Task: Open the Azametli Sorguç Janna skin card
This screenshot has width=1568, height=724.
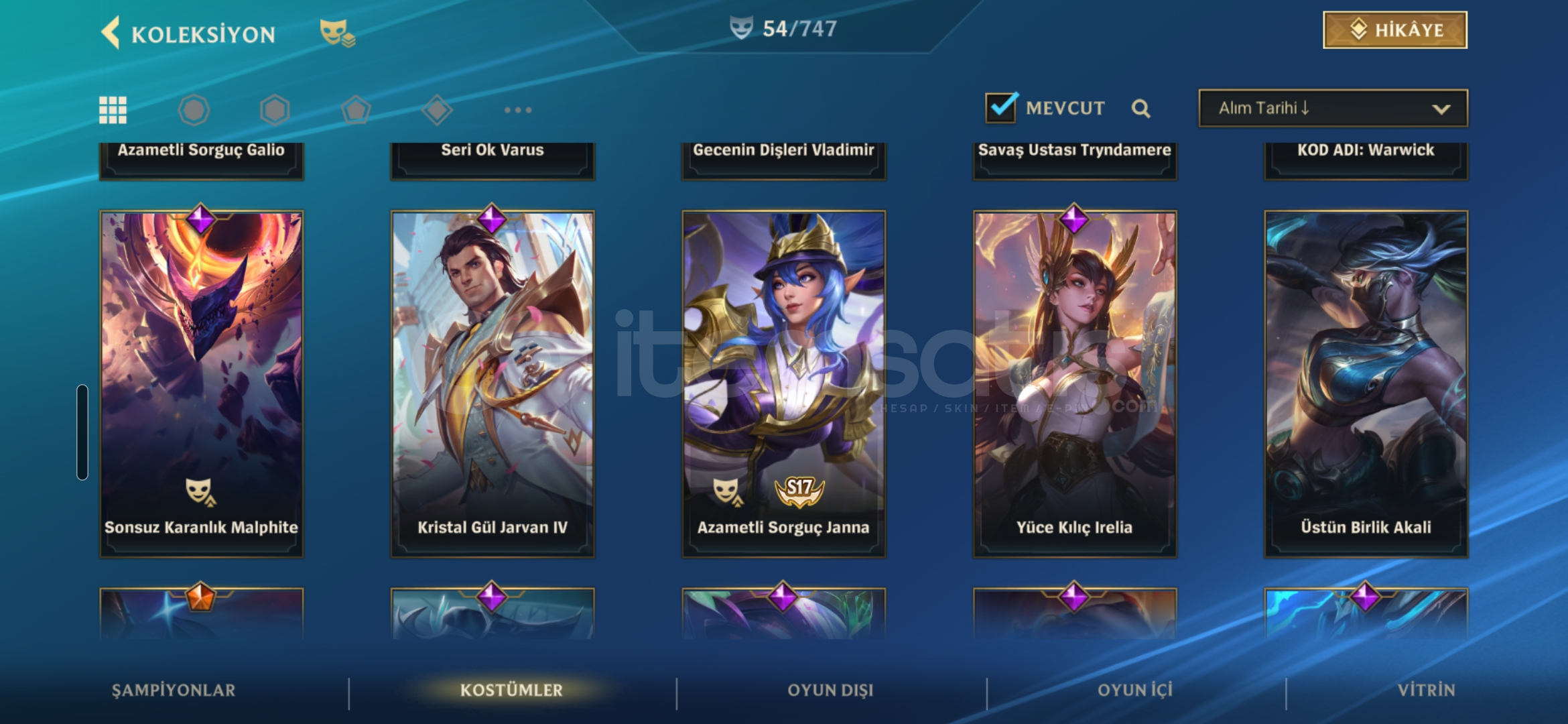Action: [783, 383]
